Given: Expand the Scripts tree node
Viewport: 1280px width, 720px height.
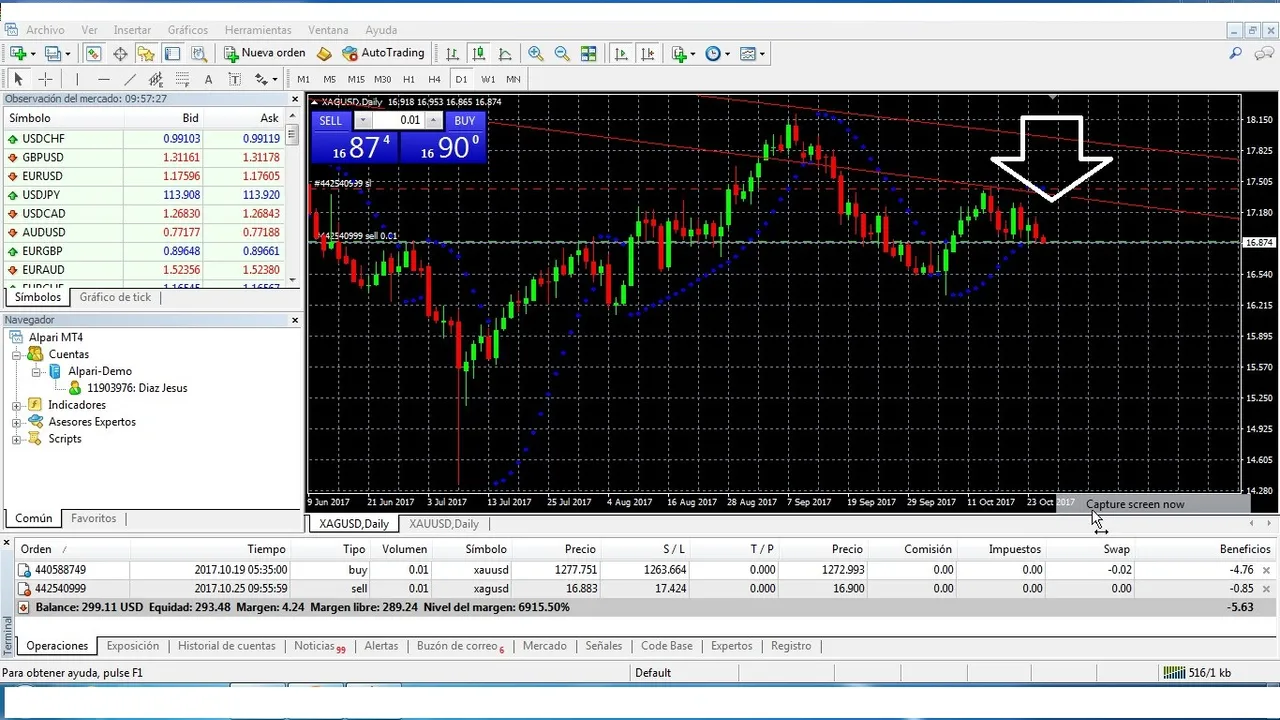Looking at the screenshot, I should [x=17, y=439].
